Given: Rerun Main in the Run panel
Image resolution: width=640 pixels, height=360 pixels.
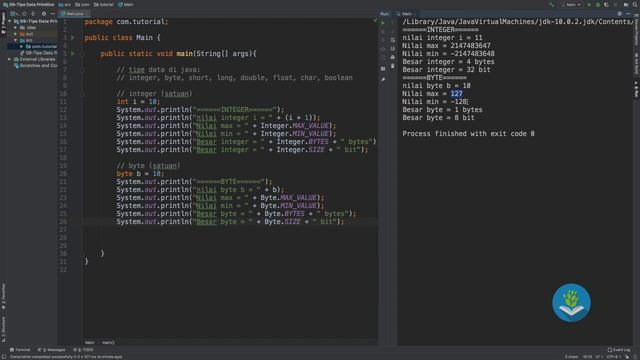Looking at the screenshot, I should click(383, 23).
